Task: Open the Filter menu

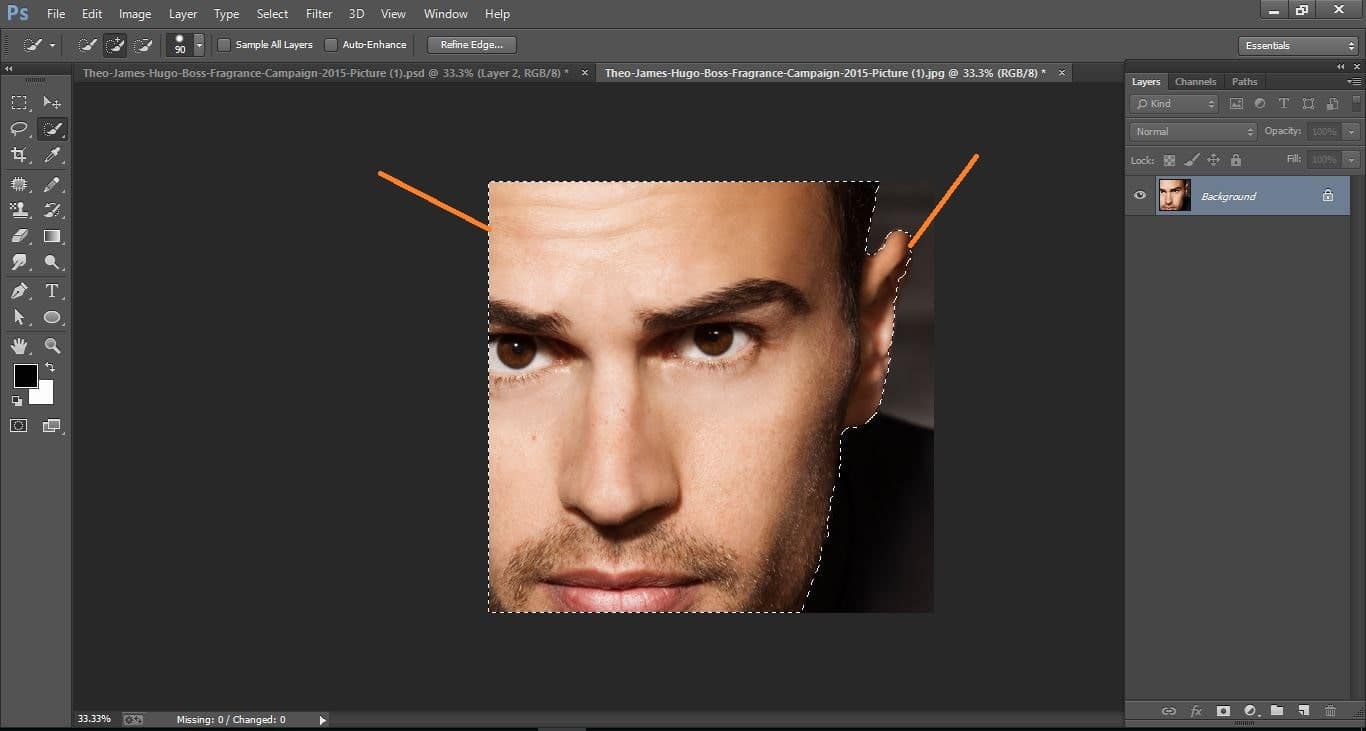Action: click(318, 13)
